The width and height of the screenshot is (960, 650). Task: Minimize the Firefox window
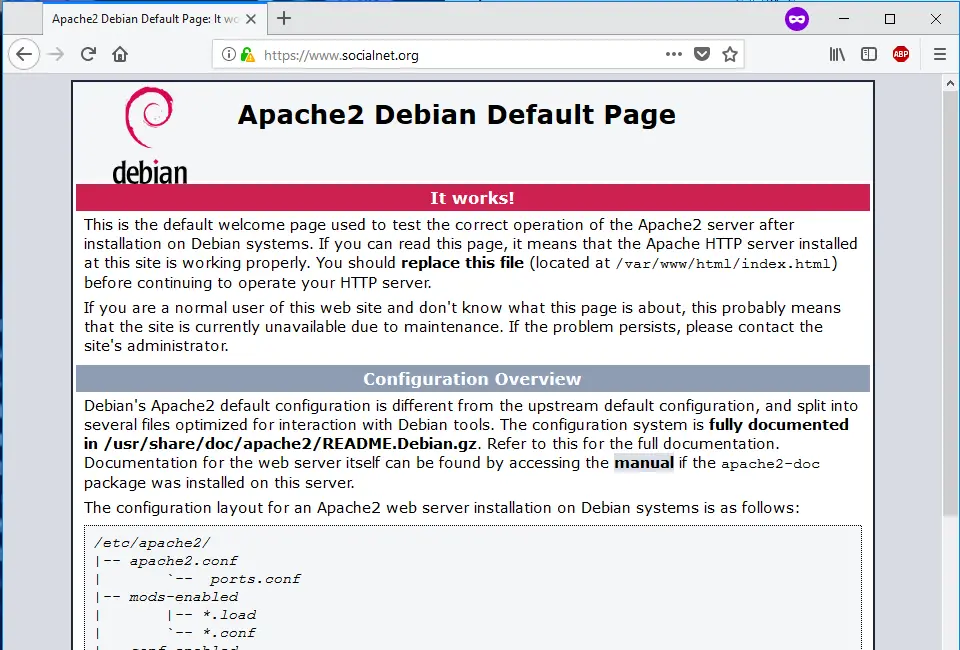tap(844, 19)
